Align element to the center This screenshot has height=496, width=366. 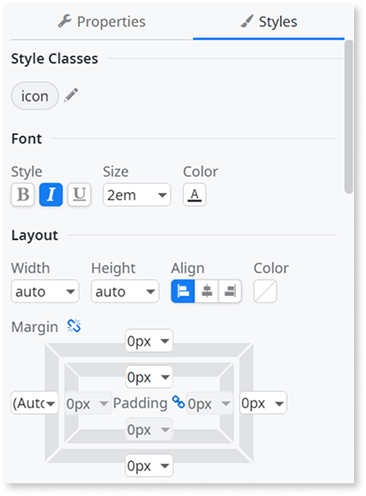(x=207, y=292)
